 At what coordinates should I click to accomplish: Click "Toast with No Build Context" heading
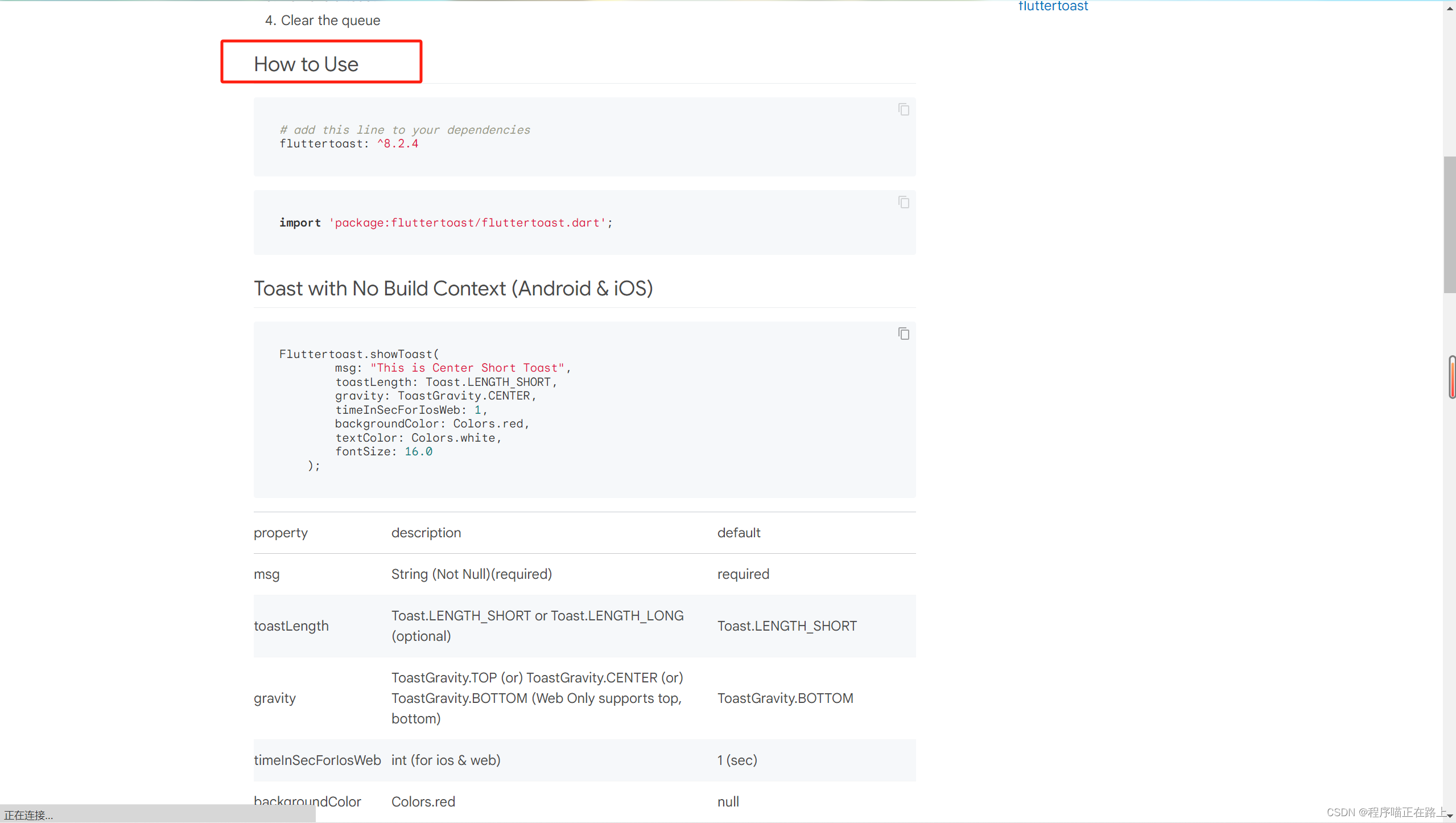tap(453, 289)
